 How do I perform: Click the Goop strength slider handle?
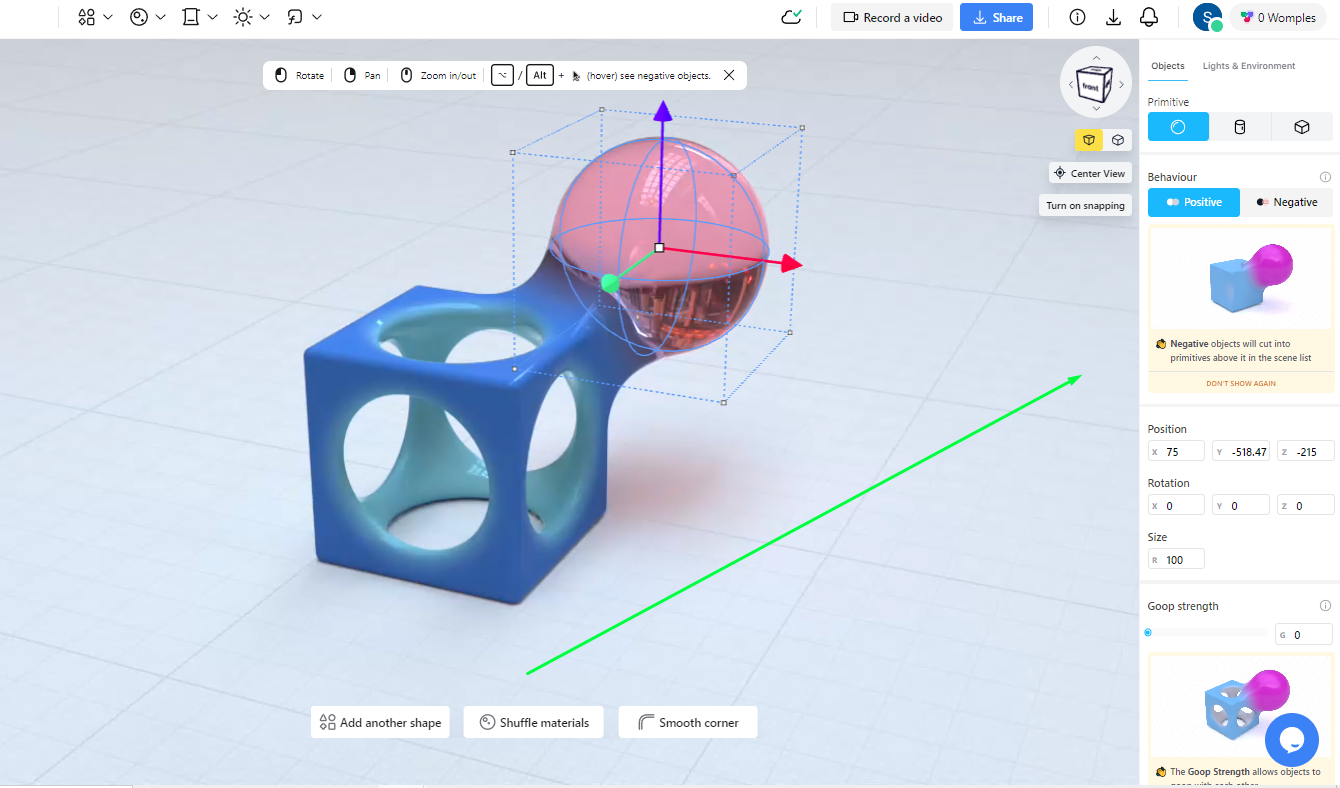click(x=1148, y=632)
